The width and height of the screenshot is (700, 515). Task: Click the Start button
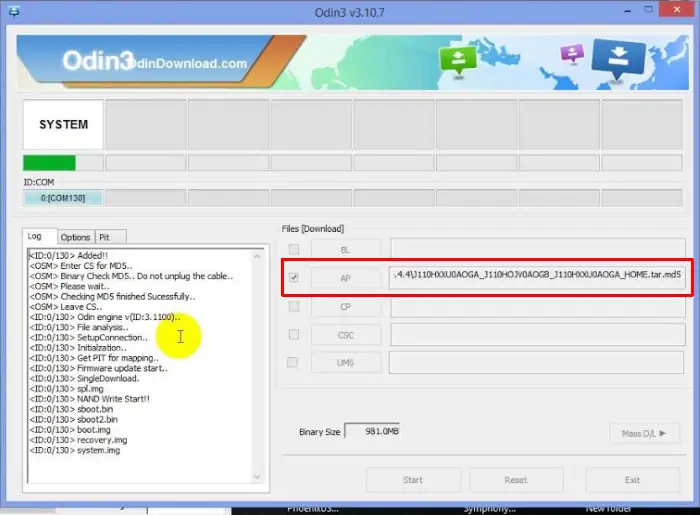point(413,480)
